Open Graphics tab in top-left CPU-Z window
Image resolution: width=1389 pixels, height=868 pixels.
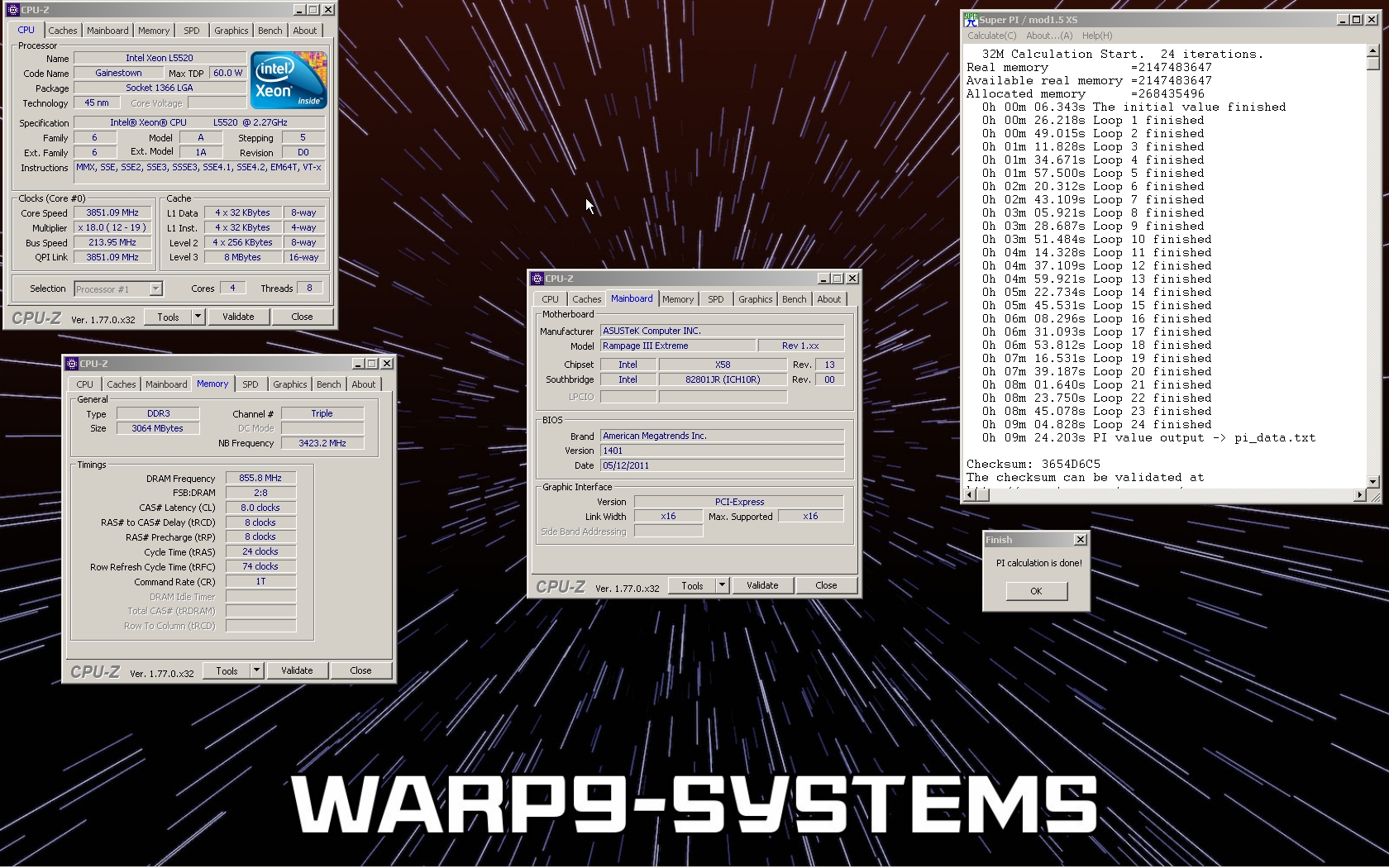(231, 31)
